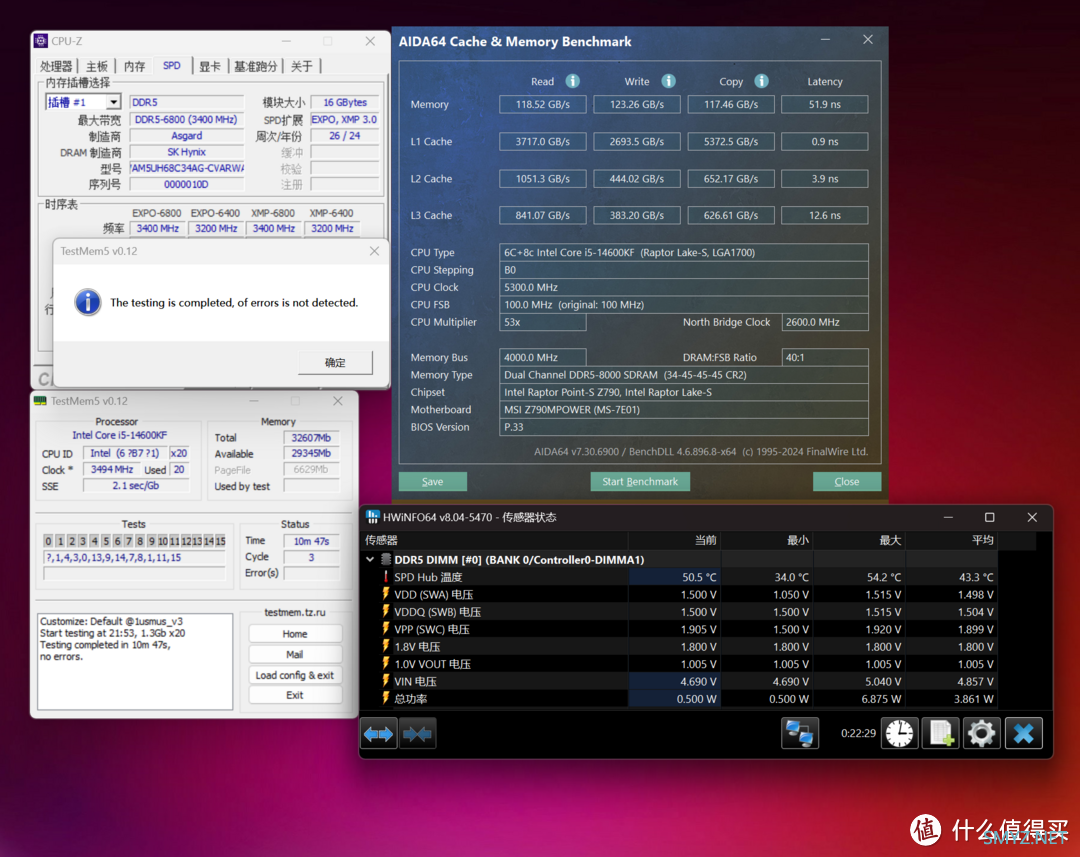Click lightning icon of VIN 电压 row
This screenshot has height=857, width=1080.
(x=386, y=681)
